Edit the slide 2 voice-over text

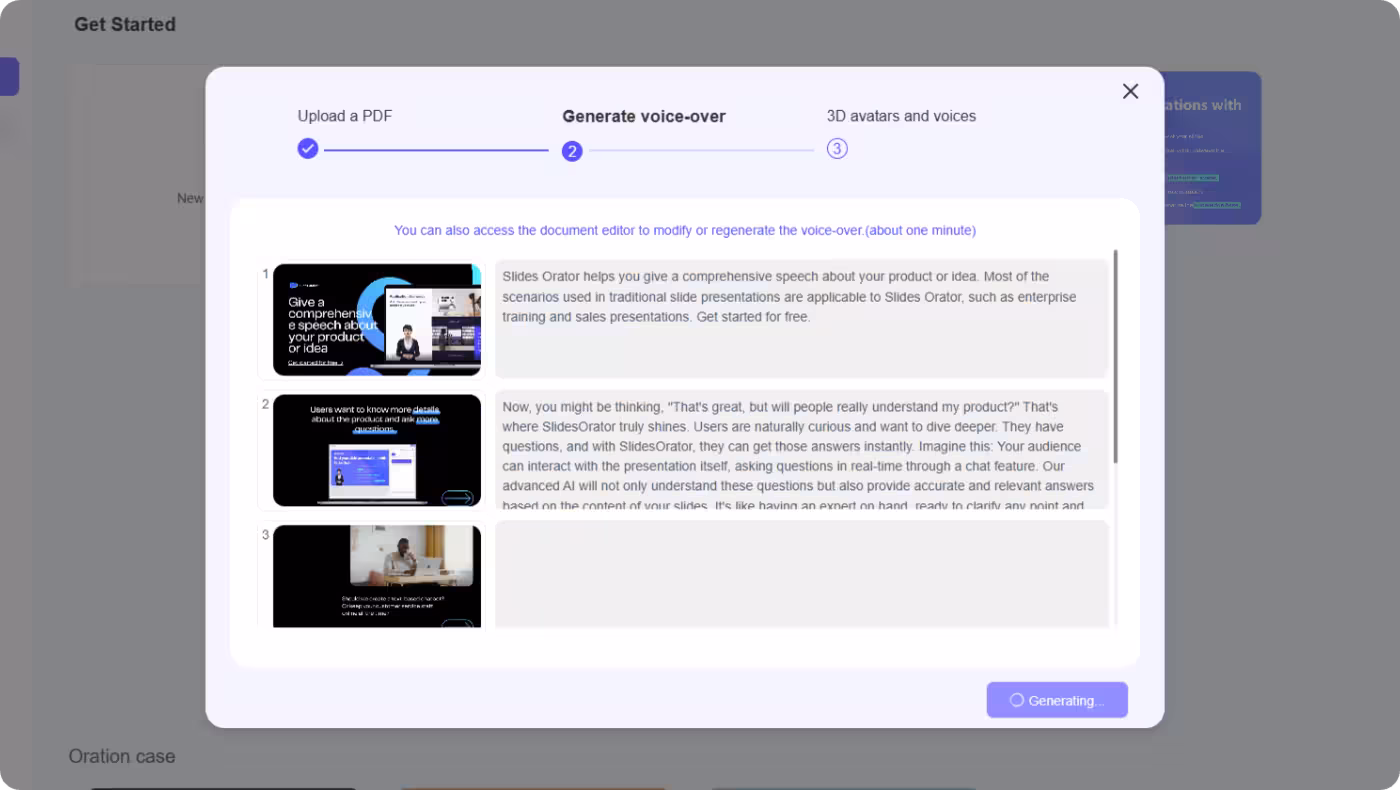[801, 450]
